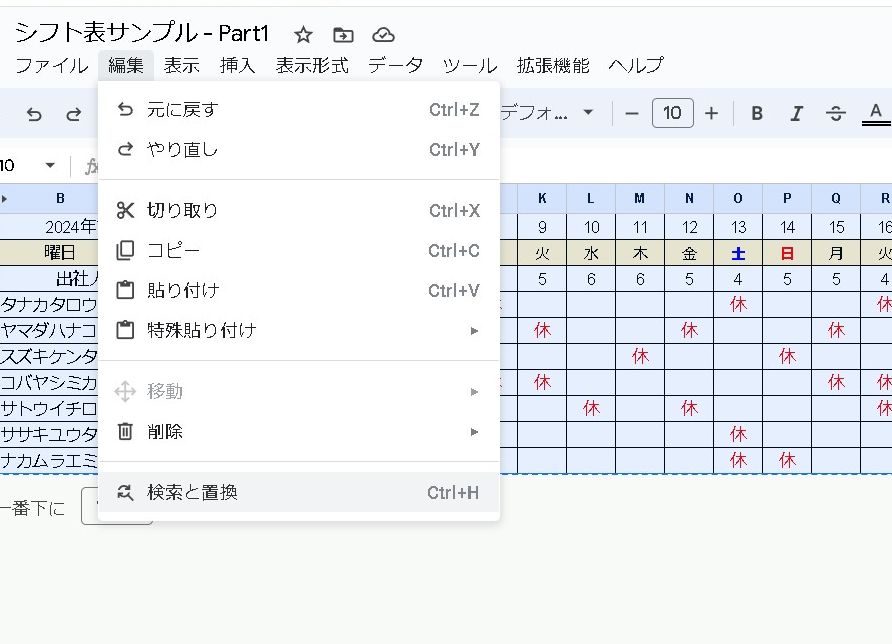
Task: Open the text color picker
Action: (876, 113)
